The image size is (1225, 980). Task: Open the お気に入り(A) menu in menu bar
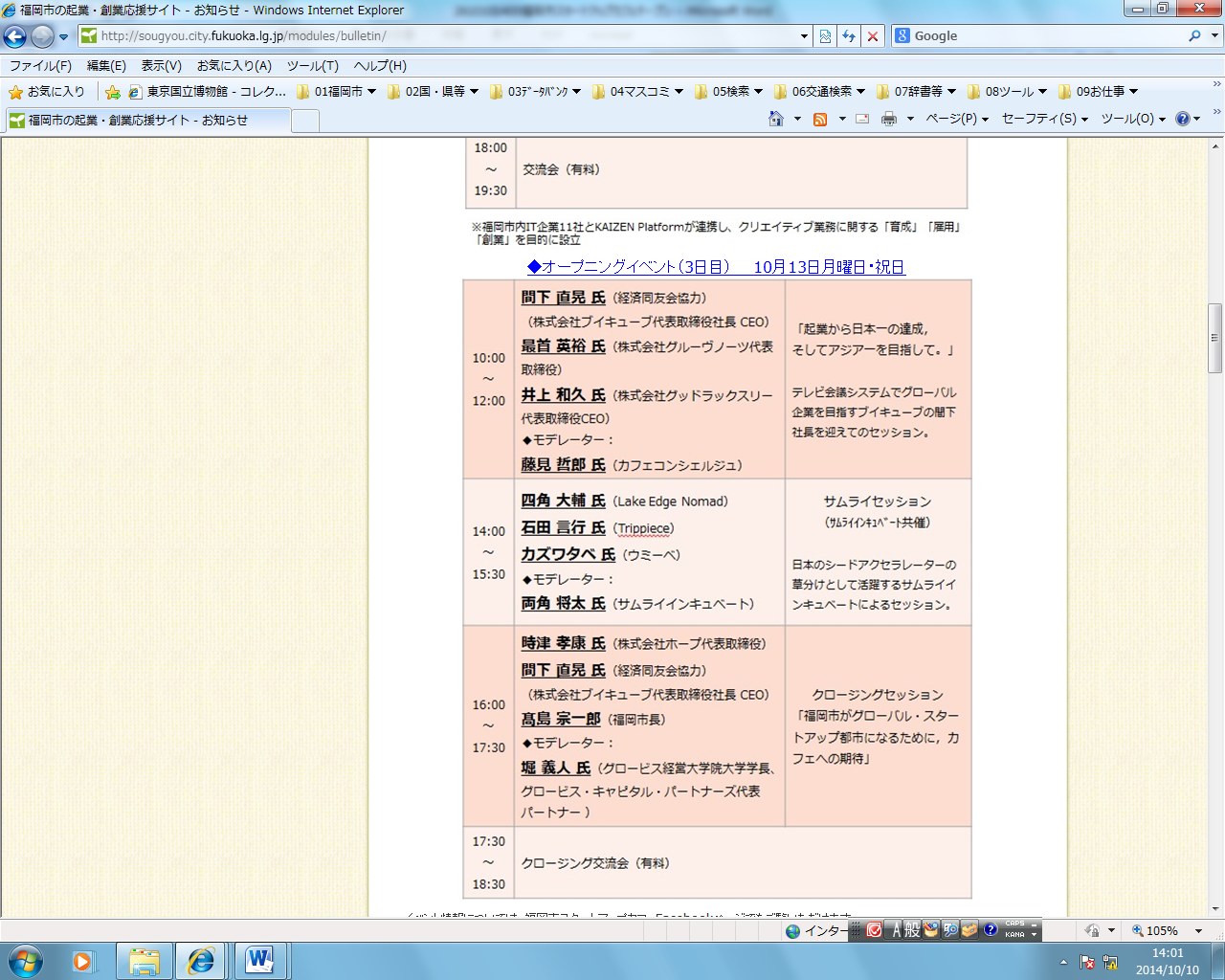pyautogui.click(x=234, y=66)
